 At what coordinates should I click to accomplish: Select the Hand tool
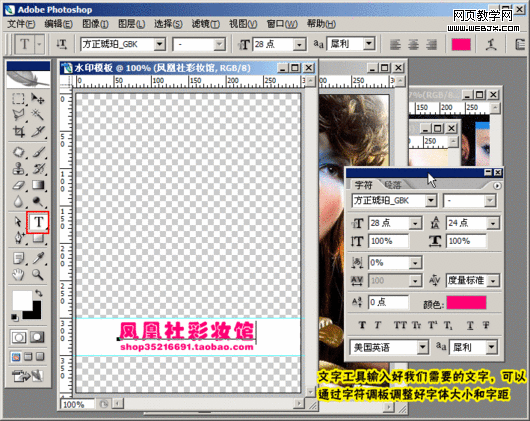(x=18, y=275)
